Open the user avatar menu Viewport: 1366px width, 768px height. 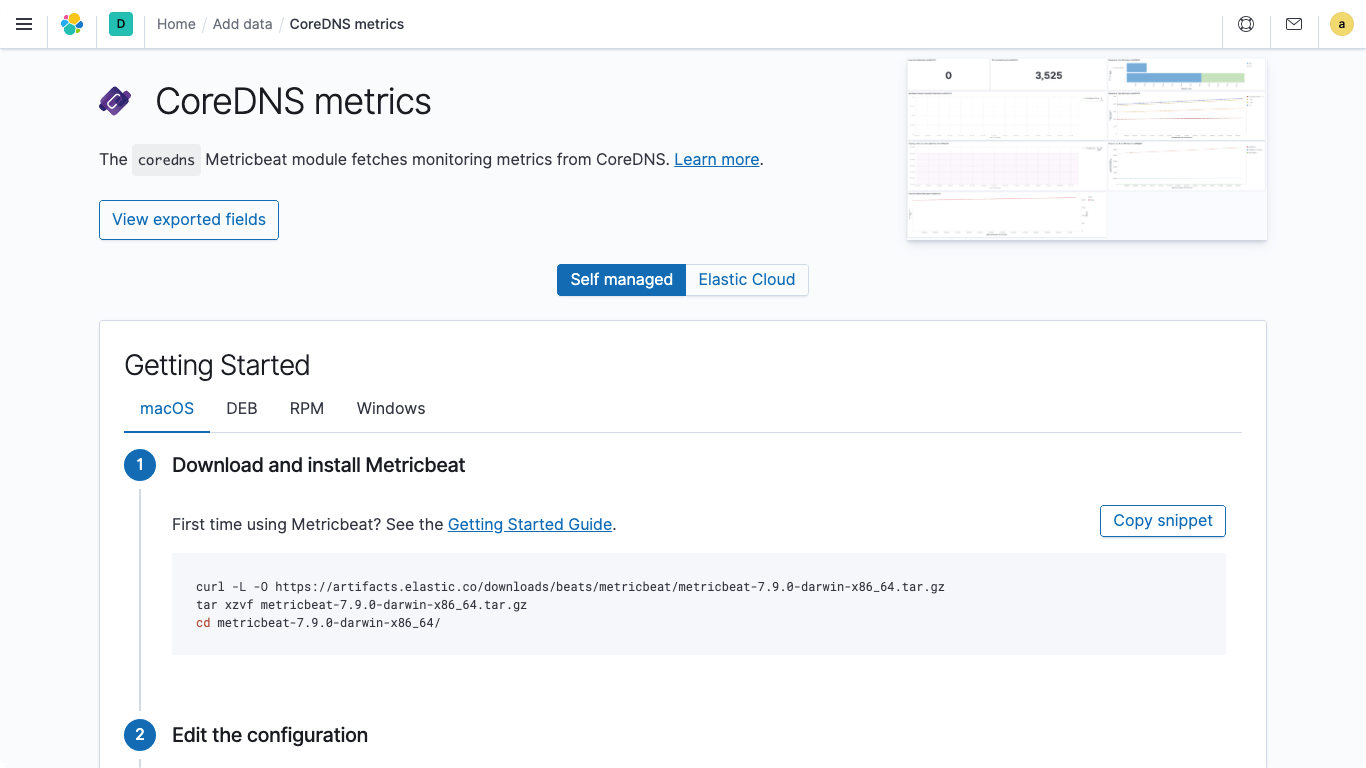(1342, 24)
